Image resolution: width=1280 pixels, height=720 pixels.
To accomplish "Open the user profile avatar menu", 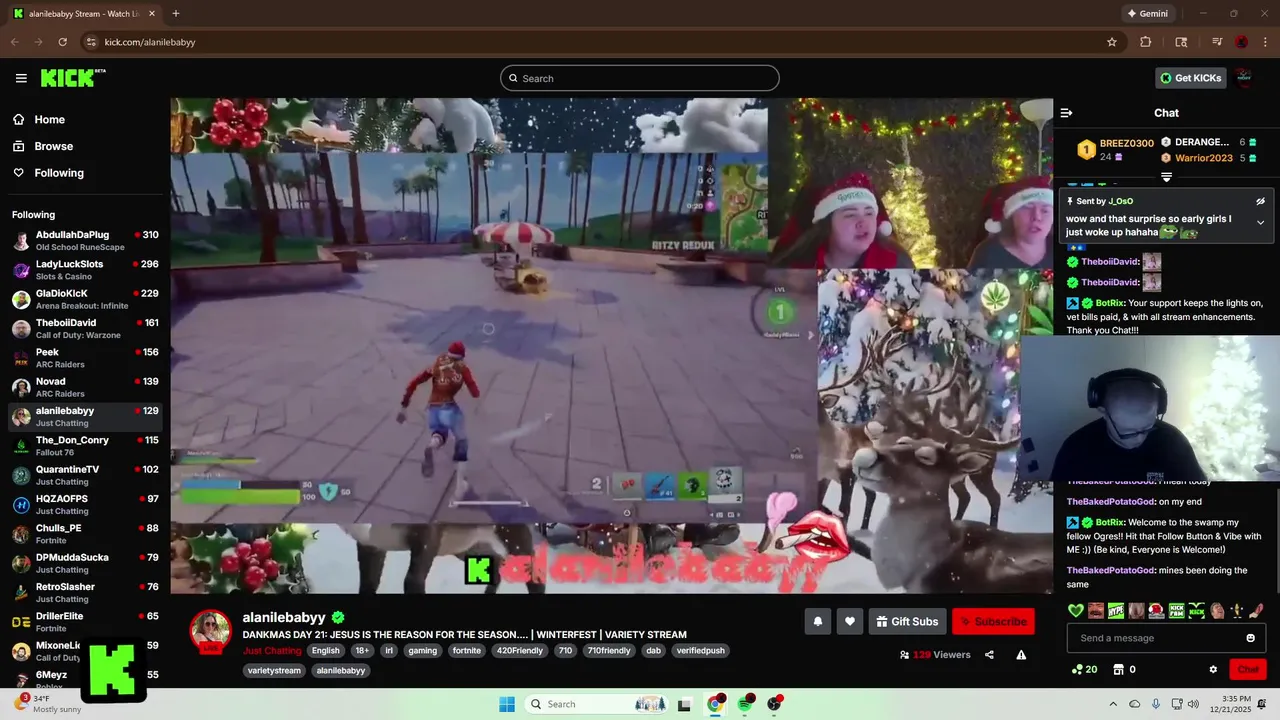I will [x=1244, y=78].
